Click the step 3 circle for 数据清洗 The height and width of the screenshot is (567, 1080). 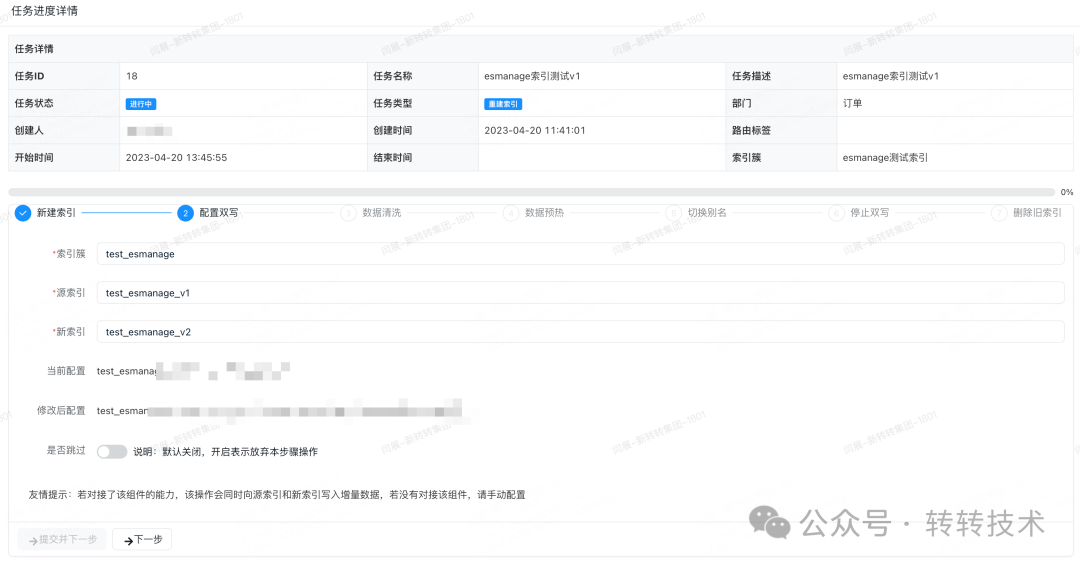pos(348,213)
